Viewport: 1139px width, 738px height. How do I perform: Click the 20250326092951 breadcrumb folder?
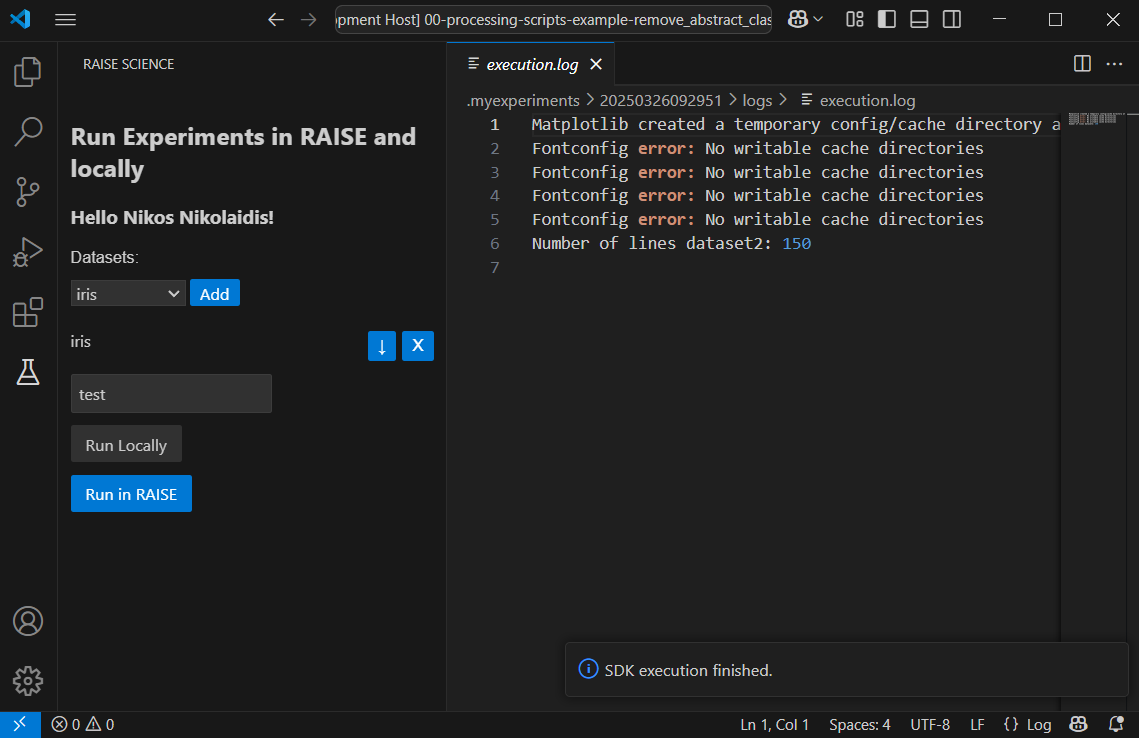coord(660,100)
